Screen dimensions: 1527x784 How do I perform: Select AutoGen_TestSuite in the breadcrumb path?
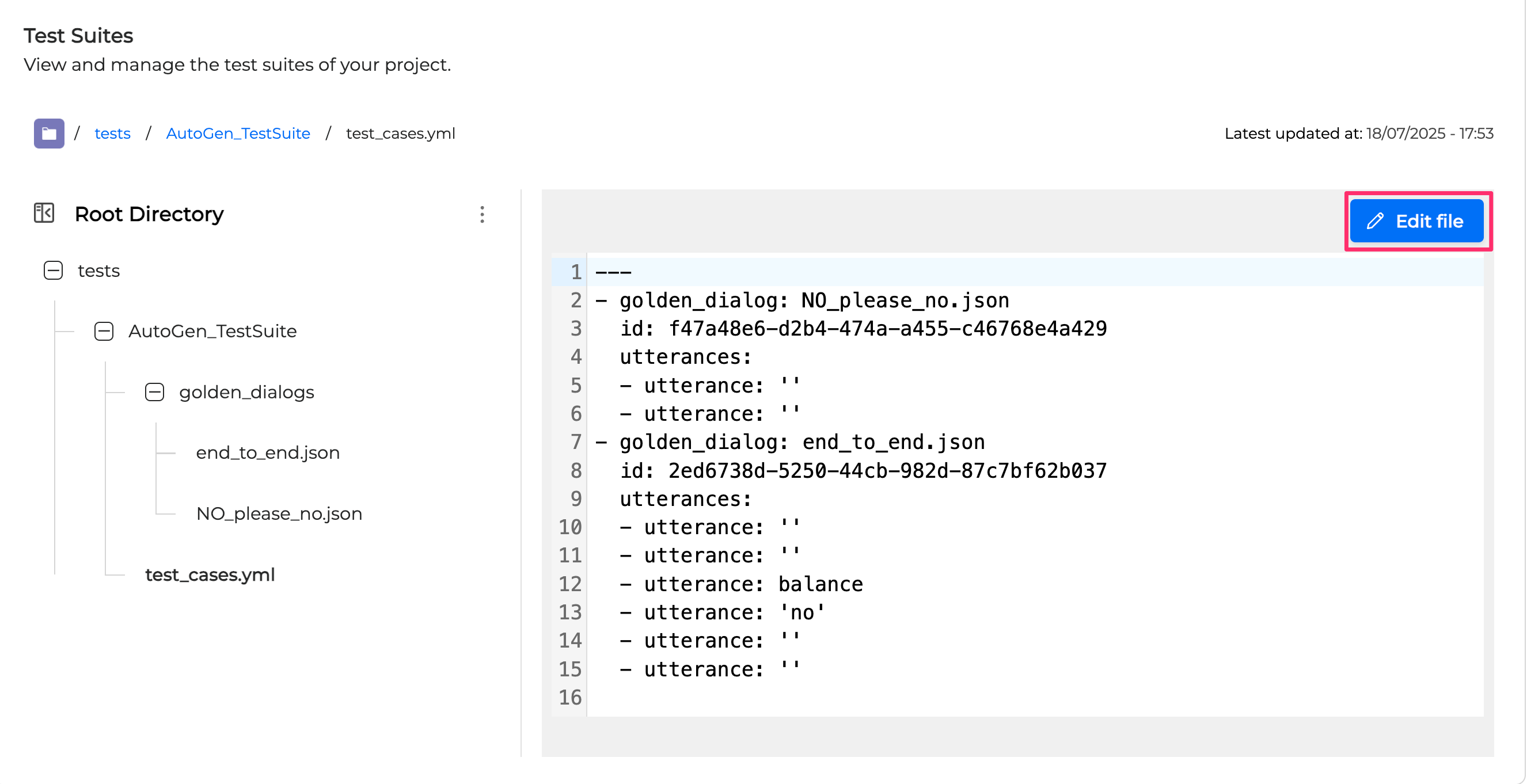pos(238,134)
